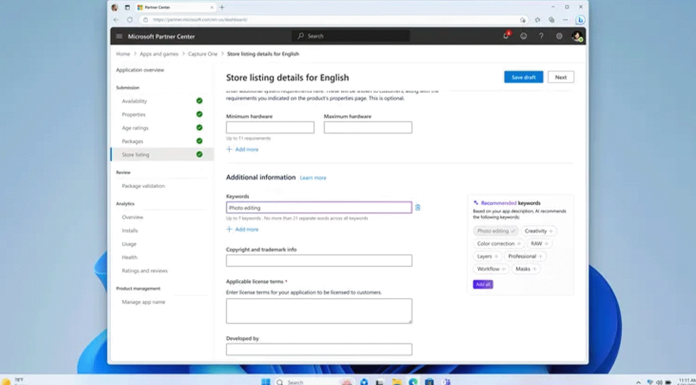Image resolution: width=696 pixels, height=385 pixels.
Task: Close the Partner Center browser tab
Action: pyautogui.click(x=212, y=7)
